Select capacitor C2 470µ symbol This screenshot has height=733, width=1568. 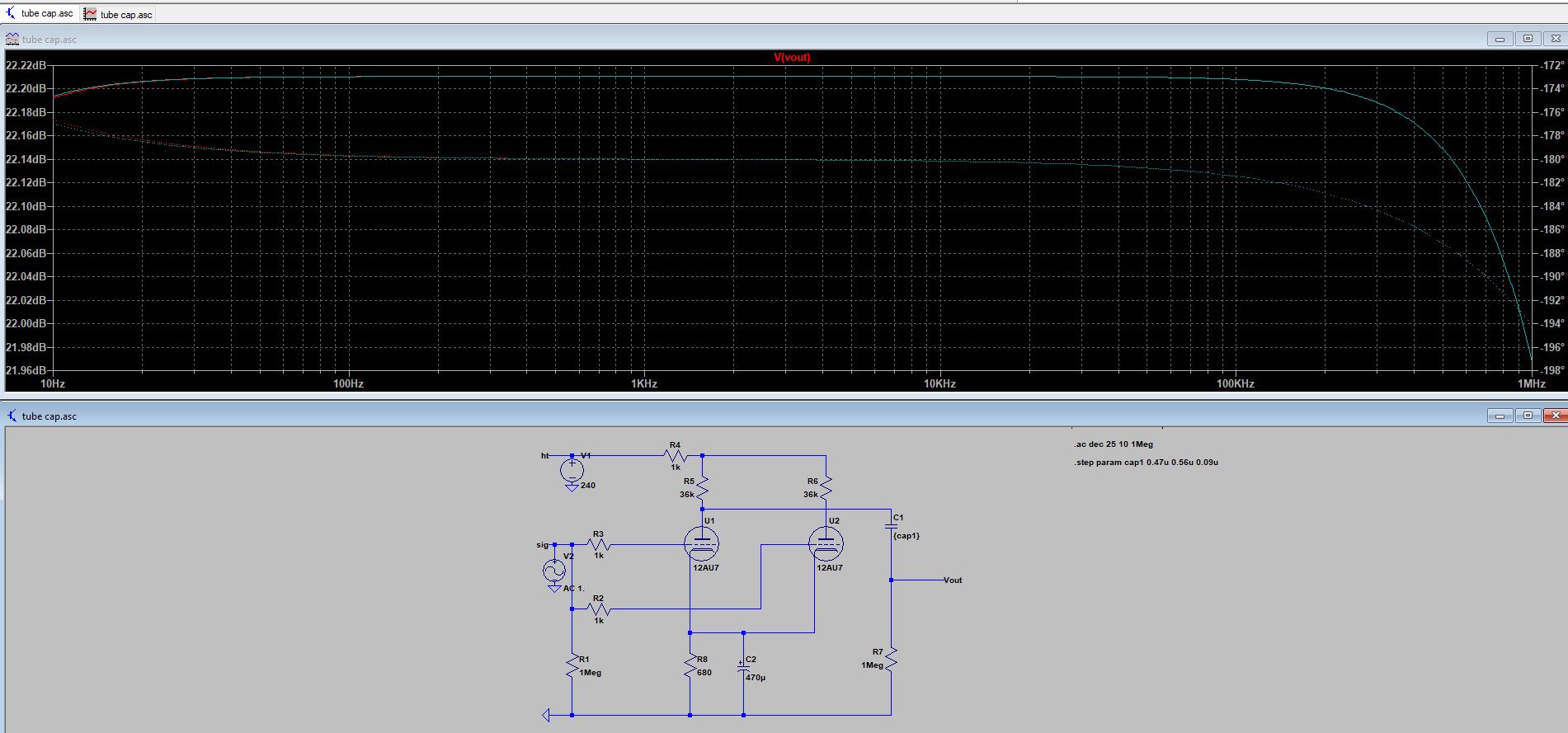[x=743, y=665]
